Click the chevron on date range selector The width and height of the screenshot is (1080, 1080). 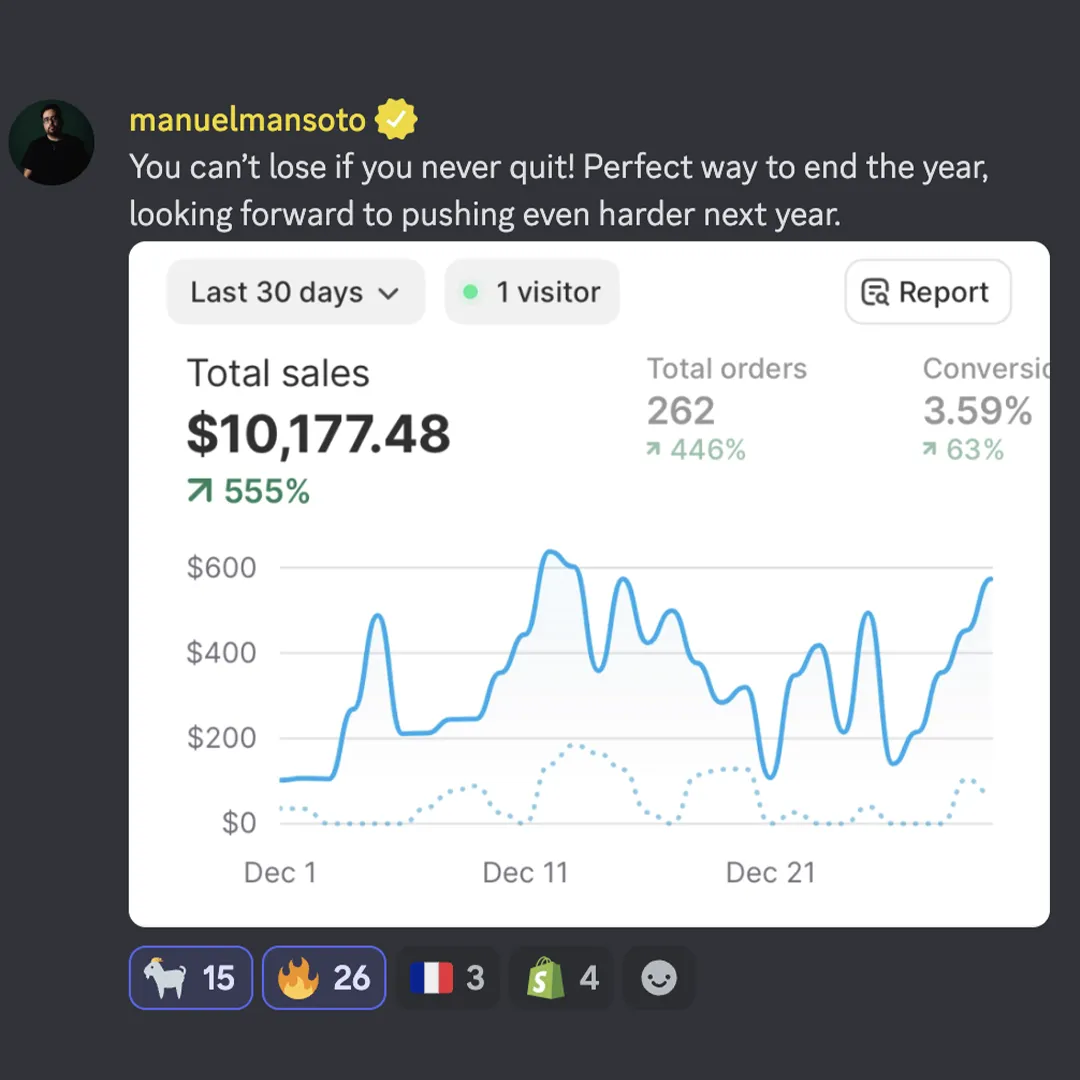tap(388, 293)
